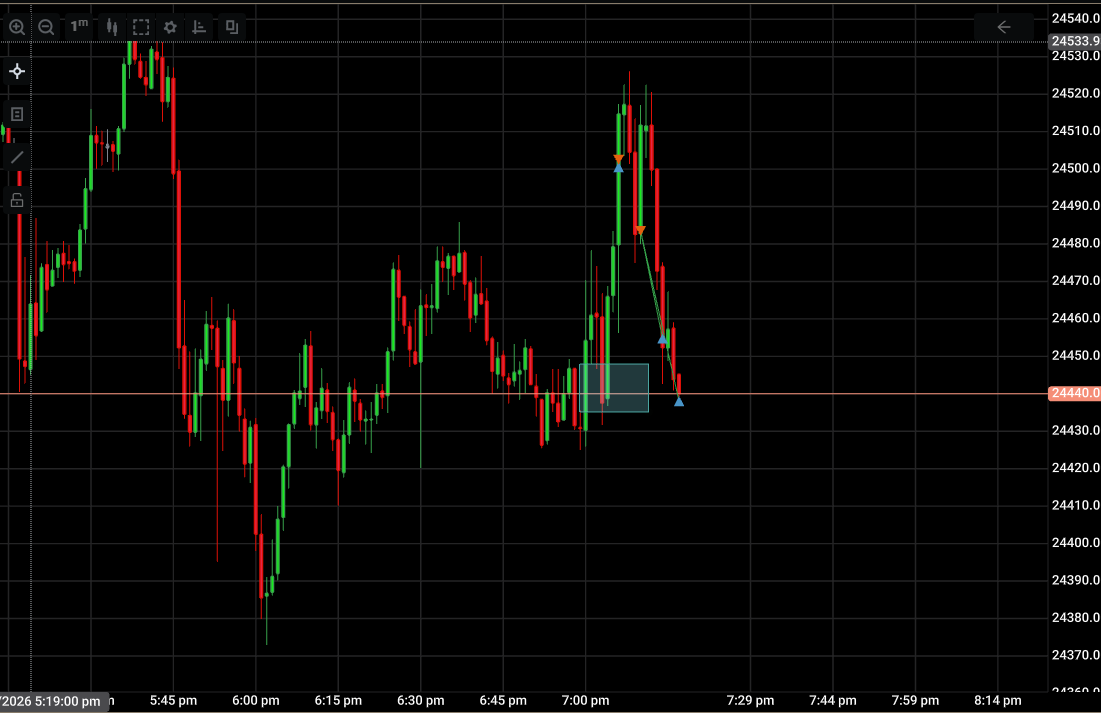The height and width of the screenshot is (713, 1101).
Task: Click the blue triangle marker on the 24440 line
Action: [679, 401]
